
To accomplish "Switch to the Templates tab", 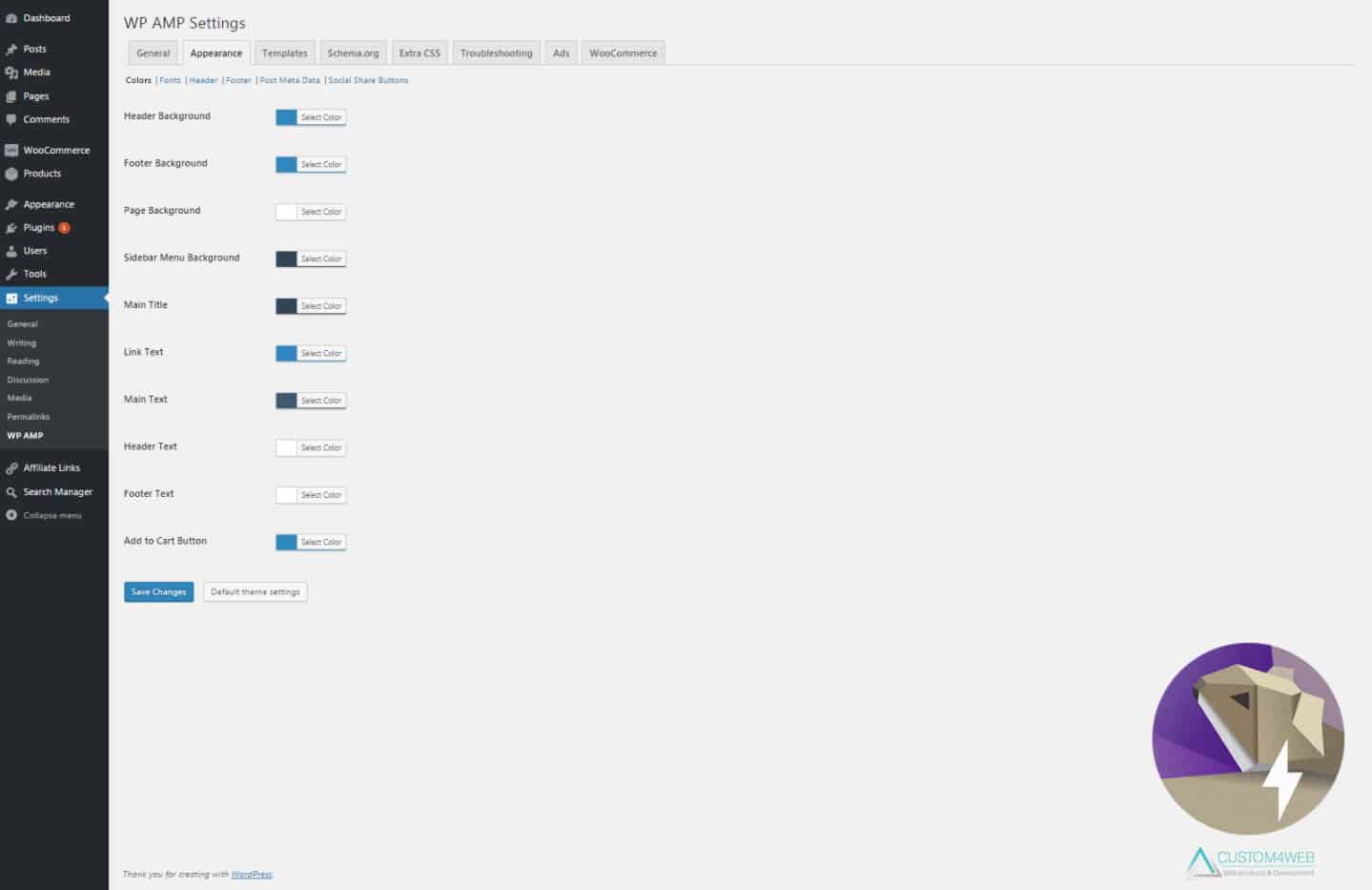I will pyautogui.click(x=285, y=53).
